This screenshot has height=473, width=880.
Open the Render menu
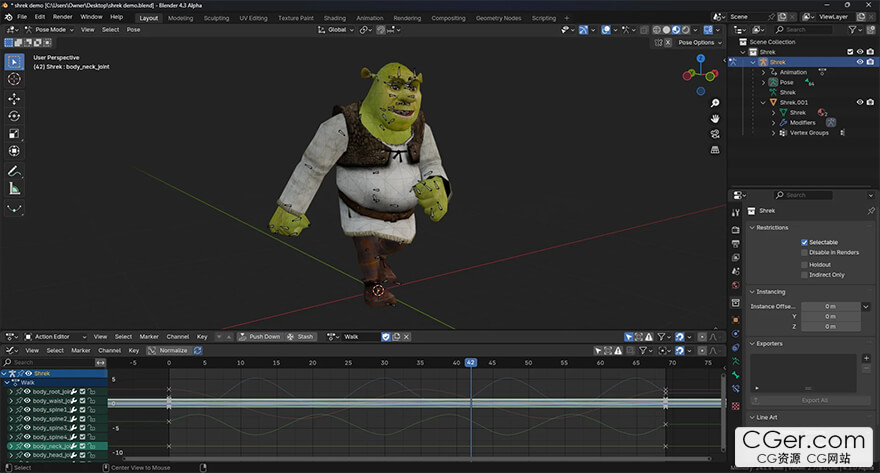click(62, 17)
